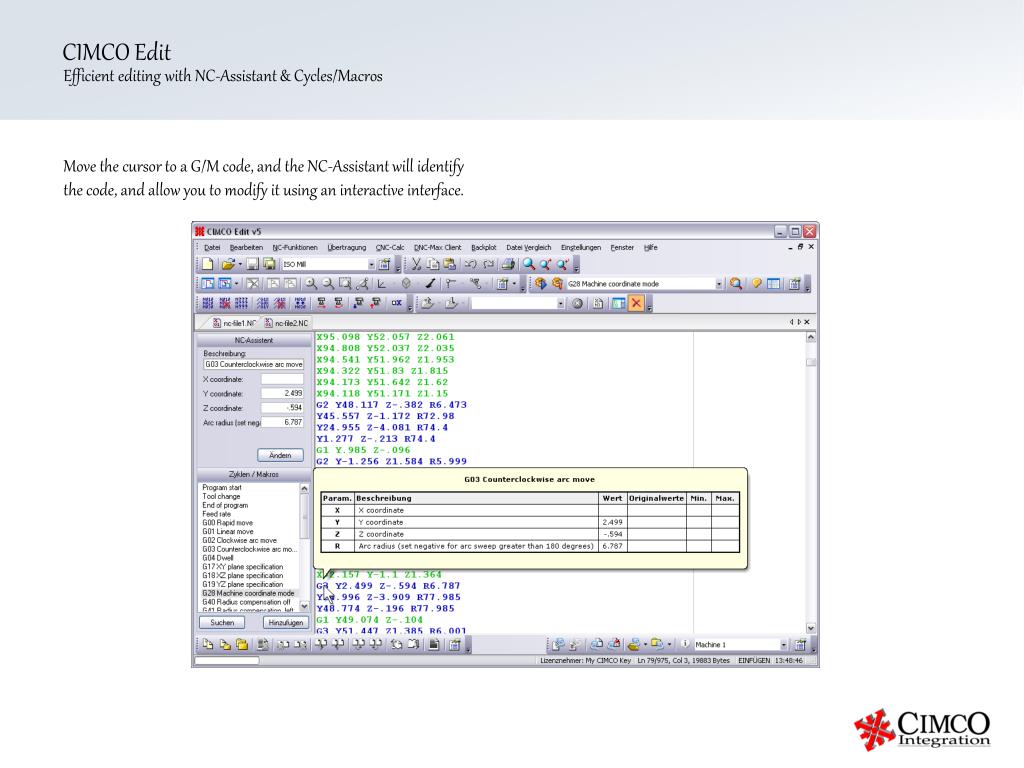This screenshot has width=1024, height=768.
Task: Click the brush tool icon in backplot toolbar
Action: pyautogui.click(x=430, y=283)
